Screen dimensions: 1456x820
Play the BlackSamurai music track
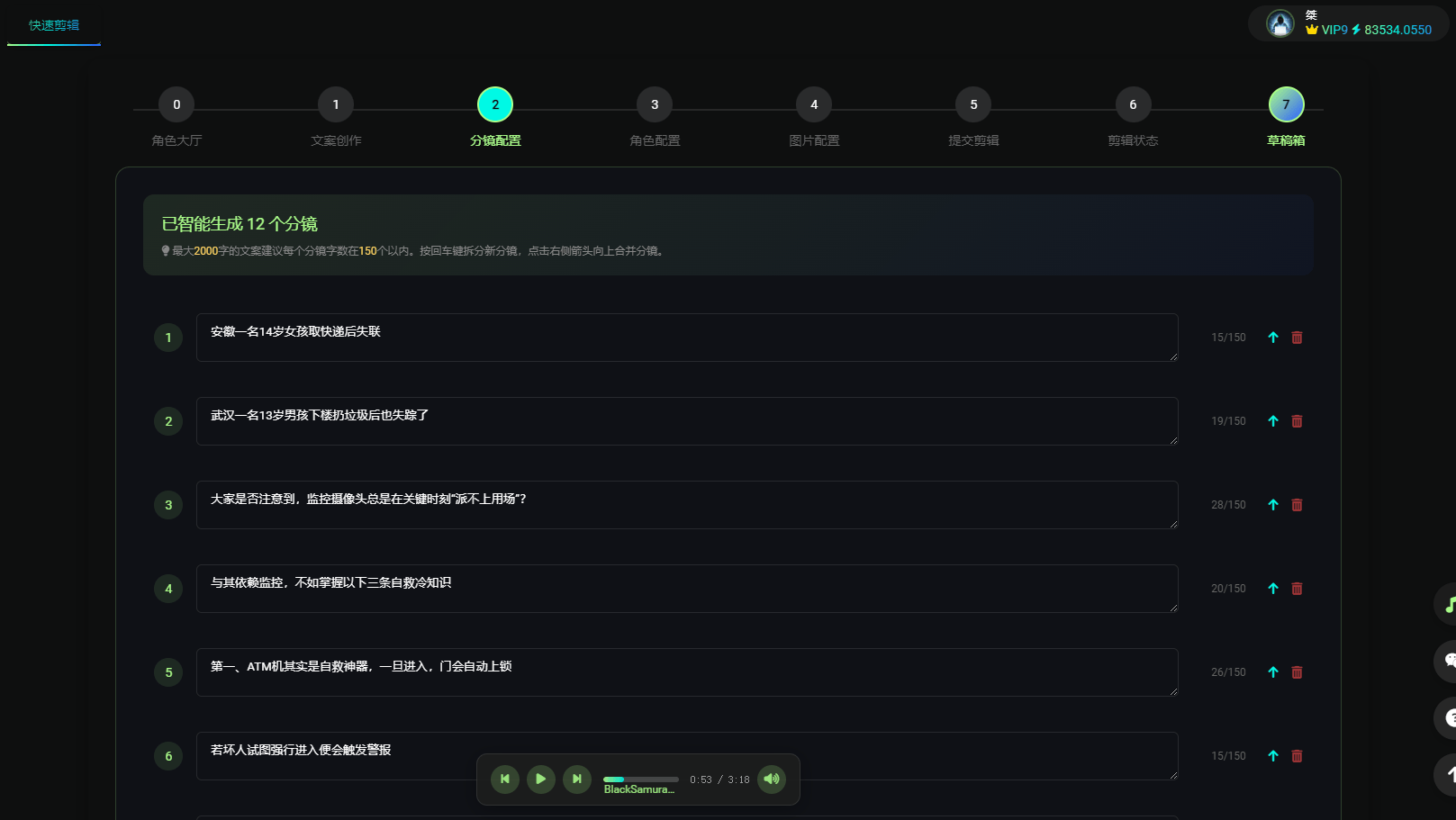[x=540, y=779]
